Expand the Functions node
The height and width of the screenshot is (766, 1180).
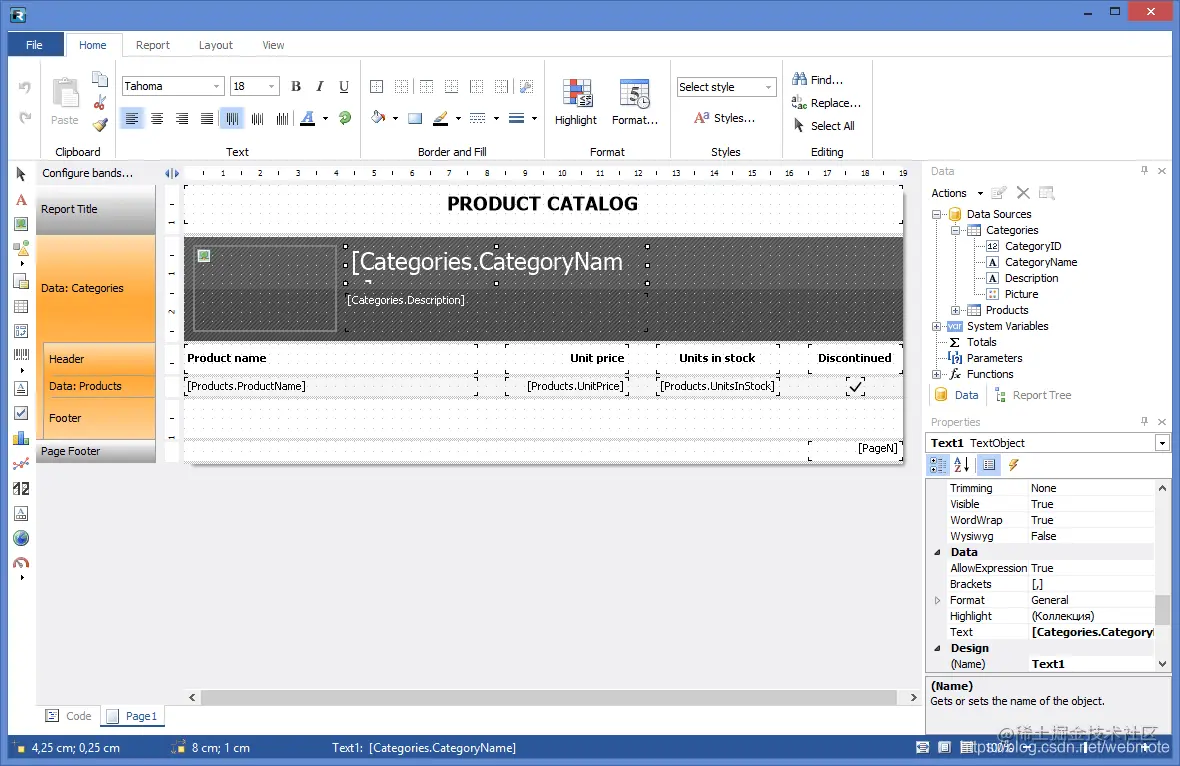pos(936,374)
